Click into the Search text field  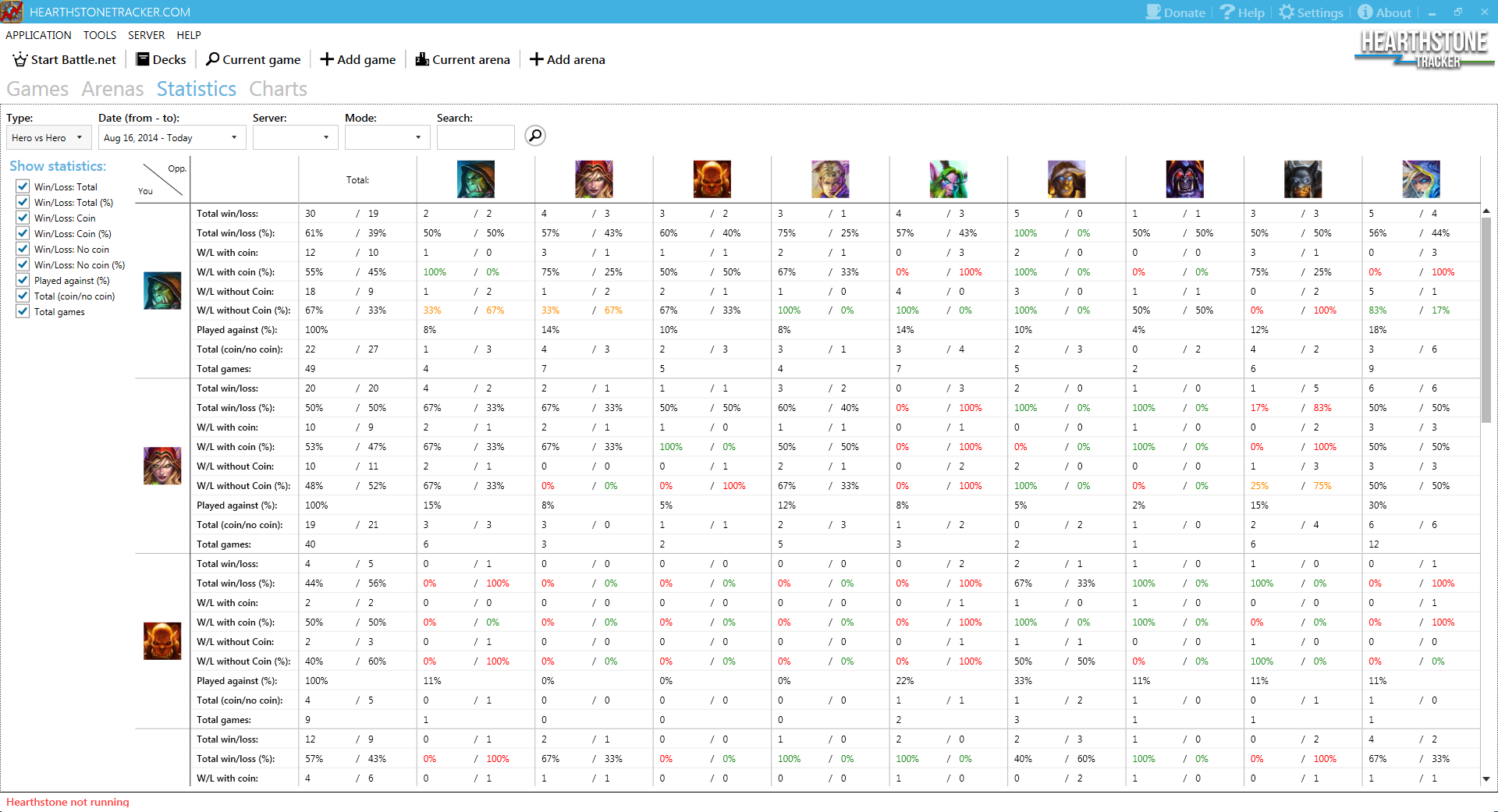[x=475, y=138]
